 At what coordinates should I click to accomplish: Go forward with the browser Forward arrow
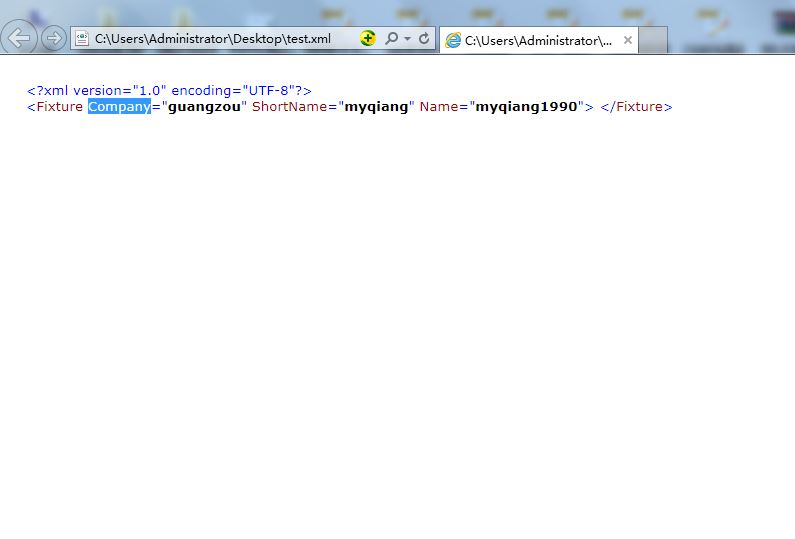tap(53, 39)
